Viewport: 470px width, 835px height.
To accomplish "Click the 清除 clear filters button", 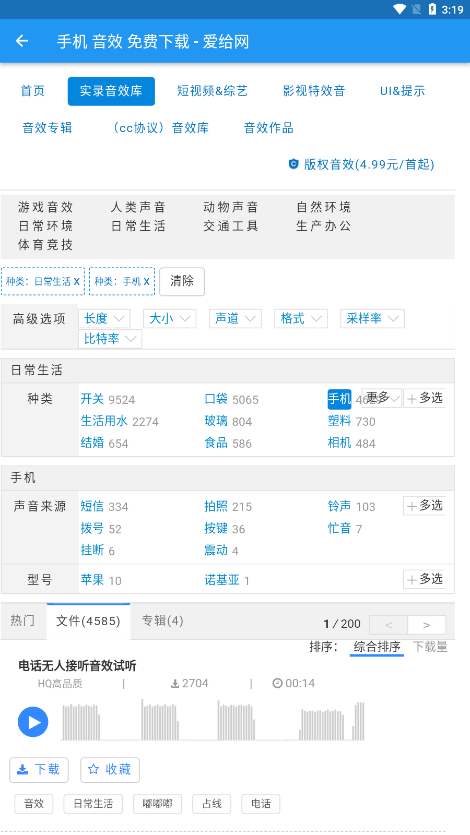I will pyautogui.click(x=182, y=281).
